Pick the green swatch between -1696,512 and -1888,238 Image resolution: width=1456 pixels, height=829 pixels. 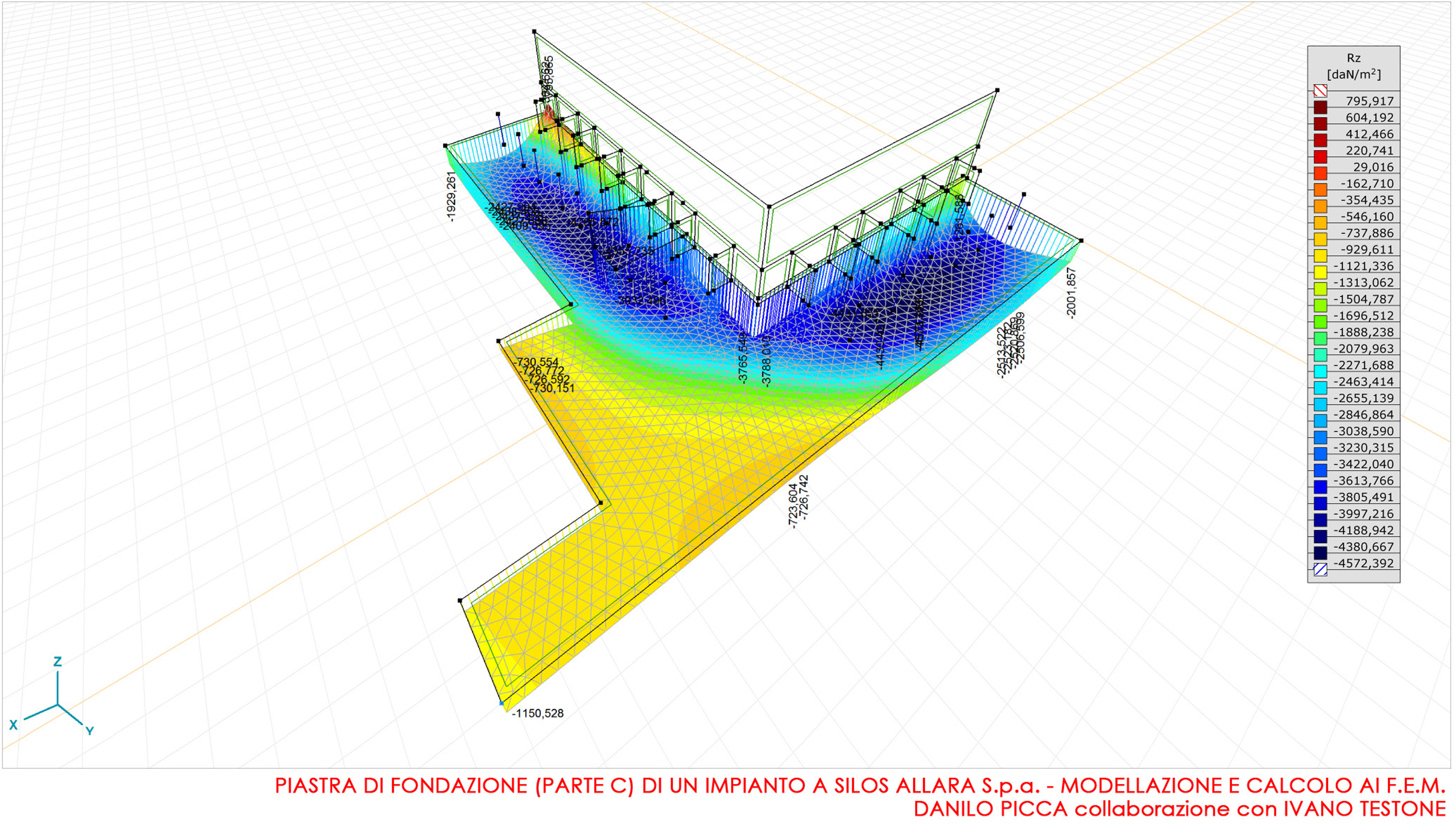(1320, 322)
